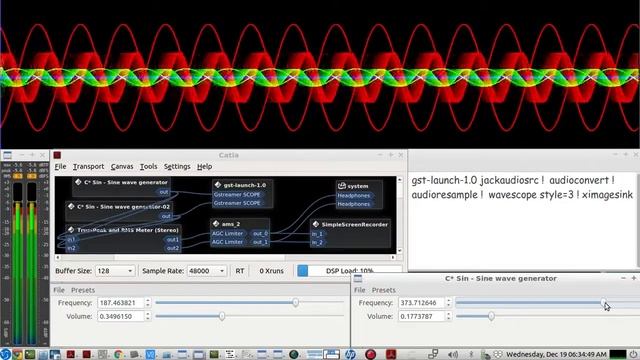Click the gst-launch-1.0 command text in editor window
Screen dimensions: 640x360
(522, 187)
